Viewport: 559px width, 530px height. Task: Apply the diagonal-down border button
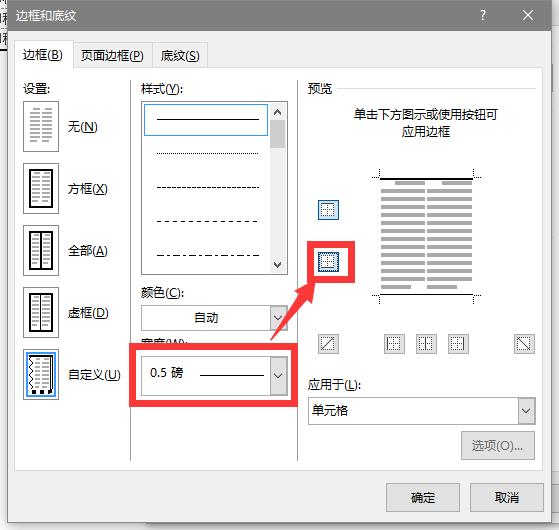click(524, 344)
